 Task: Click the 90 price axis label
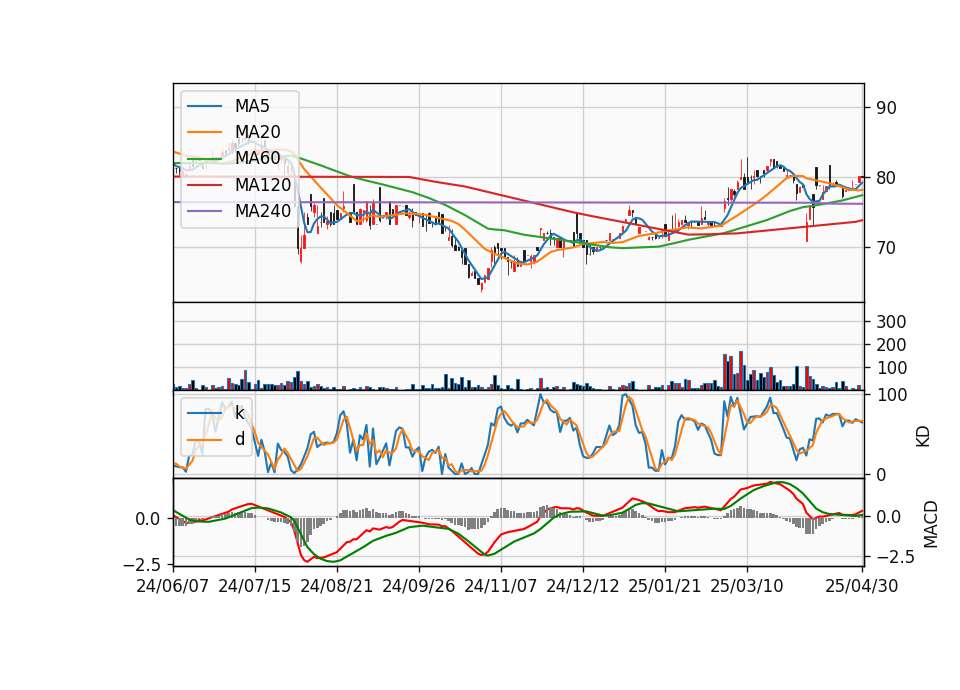[886, 108]
